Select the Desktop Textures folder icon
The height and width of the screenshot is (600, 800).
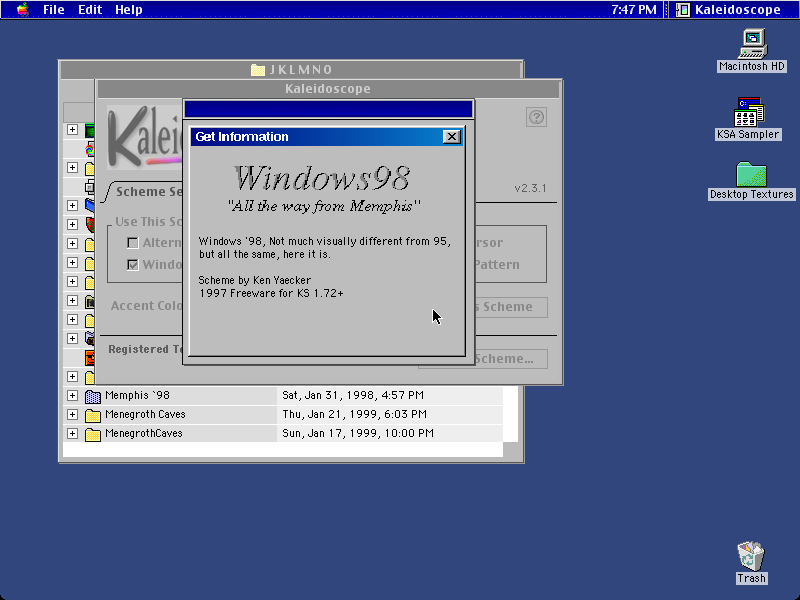pyautogui.click(x=751, y=174)
